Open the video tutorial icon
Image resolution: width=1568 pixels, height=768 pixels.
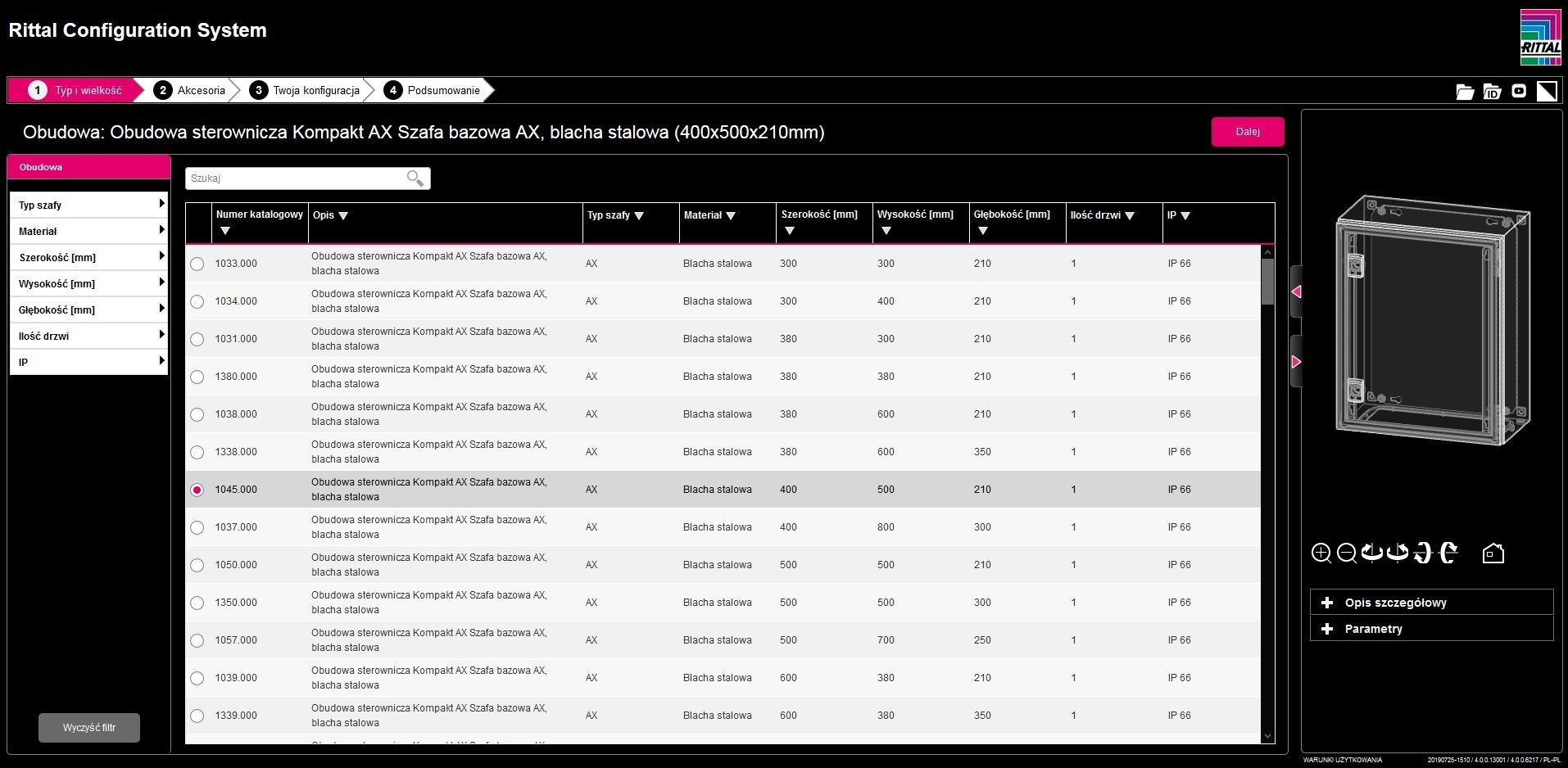click(1519, 91)
